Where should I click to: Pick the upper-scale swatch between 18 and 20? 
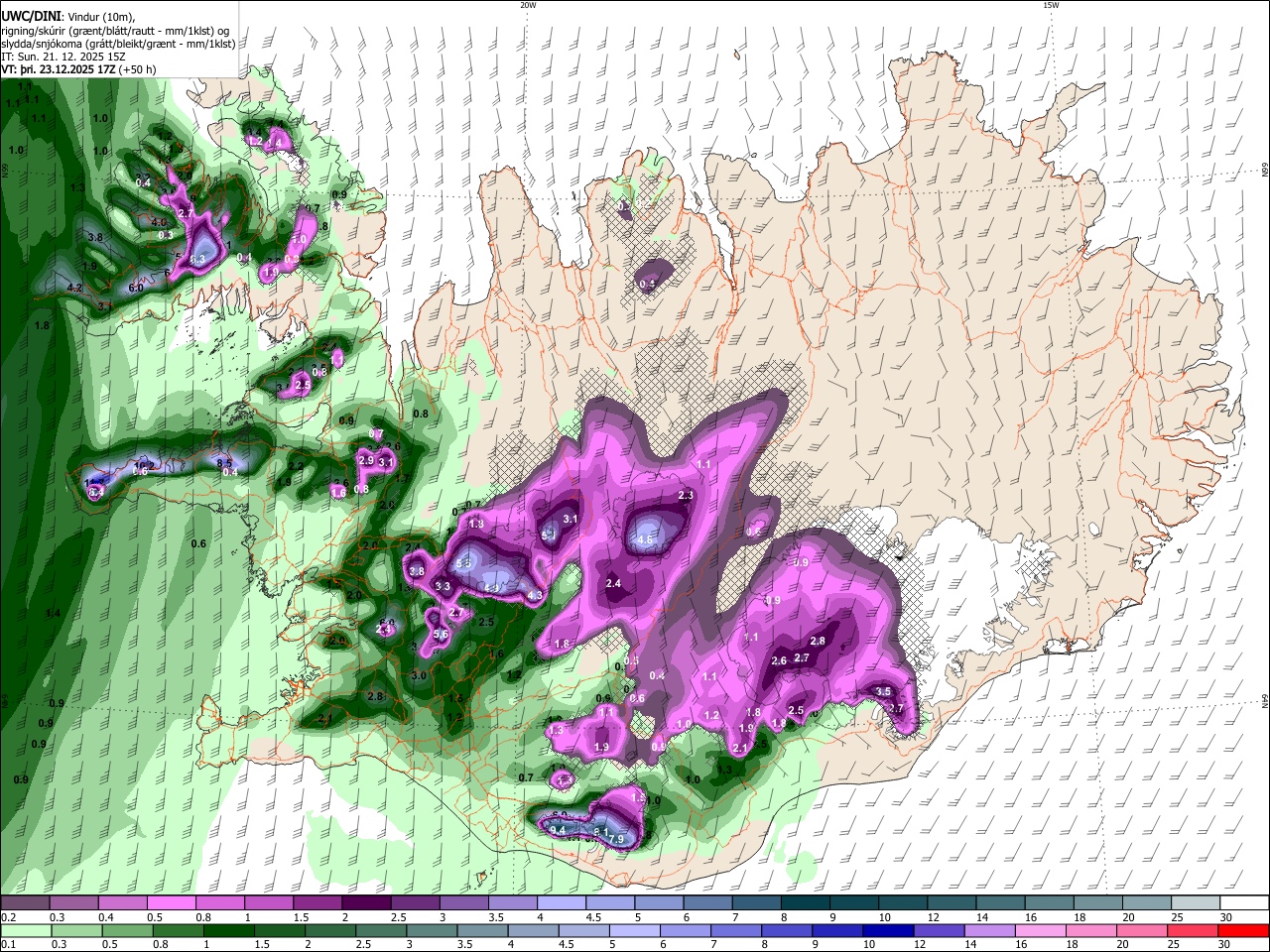(x=1099, y=903)
